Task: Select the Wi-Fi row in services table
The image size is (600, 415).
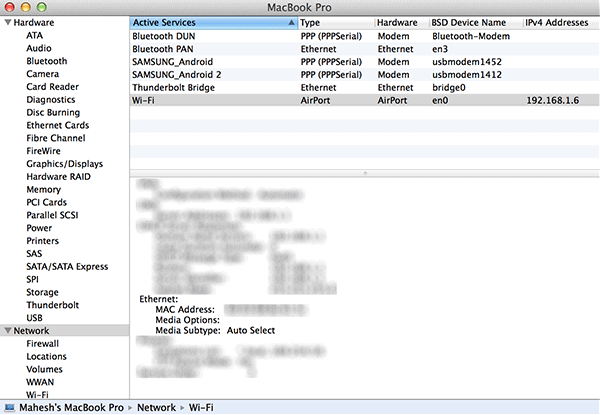Action: [x=364, y=100]
